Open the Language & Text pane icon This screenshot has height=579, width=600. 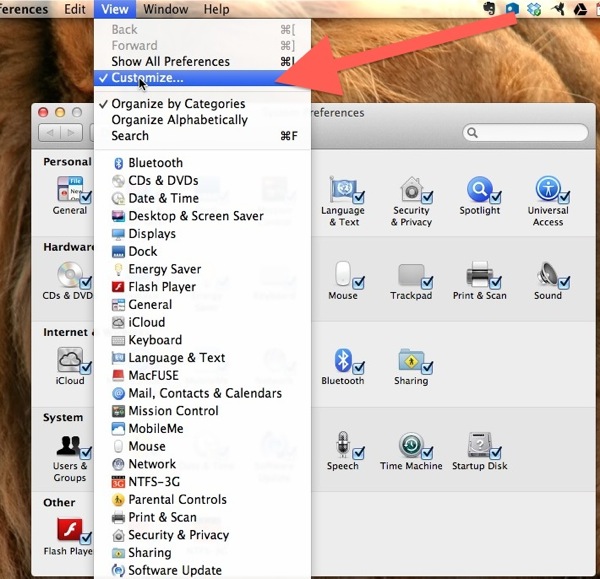(342, 189)
